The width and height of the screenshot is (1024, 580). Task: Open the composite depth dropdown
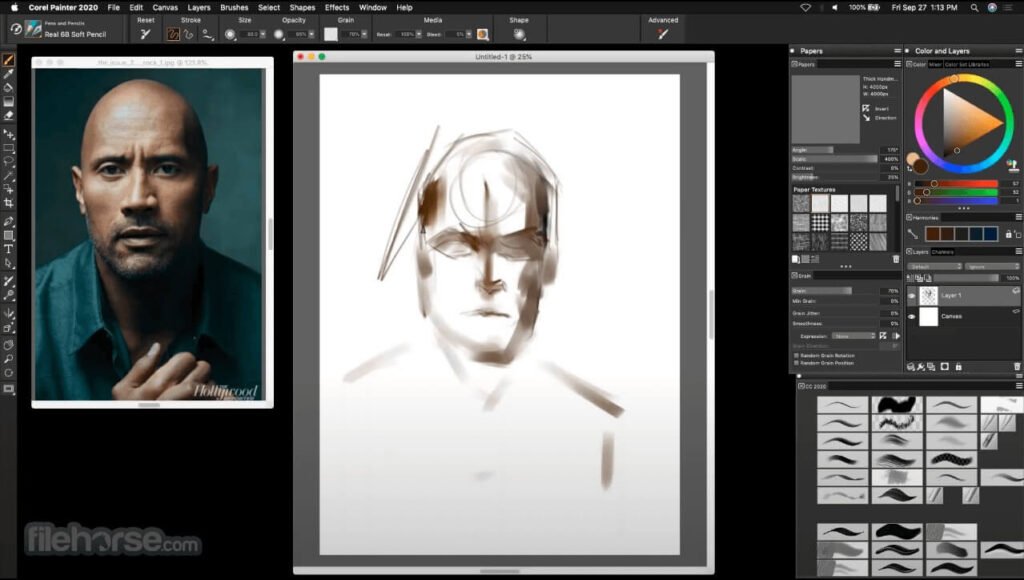(x=992, y=266)
